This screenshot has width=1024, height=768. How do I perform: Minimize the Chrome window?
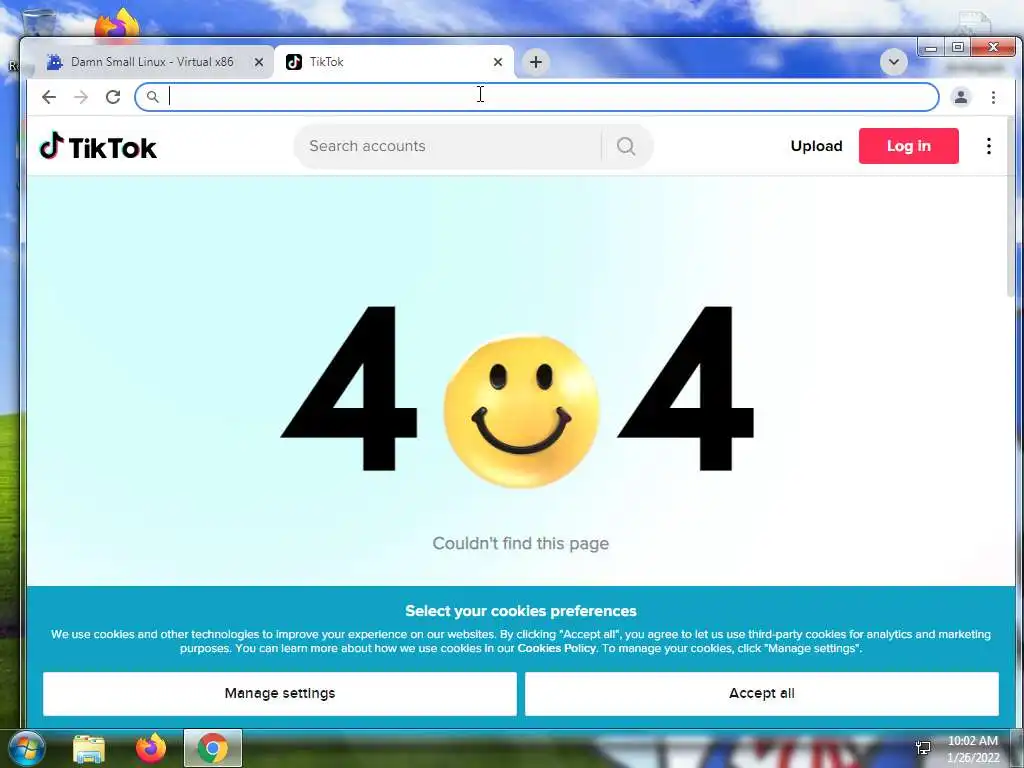tap(931, 47)
